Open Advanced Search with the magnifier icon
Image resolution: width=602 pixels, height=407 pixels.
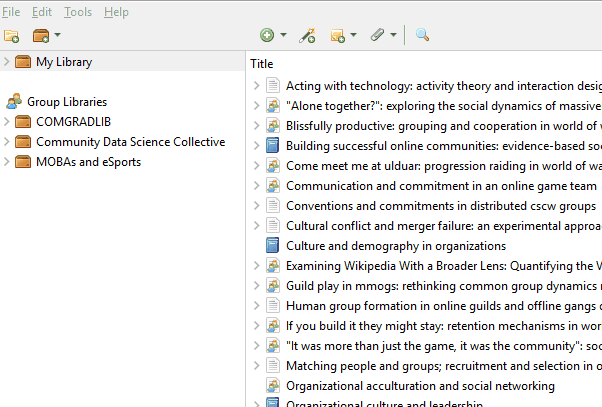coord(422,35)
